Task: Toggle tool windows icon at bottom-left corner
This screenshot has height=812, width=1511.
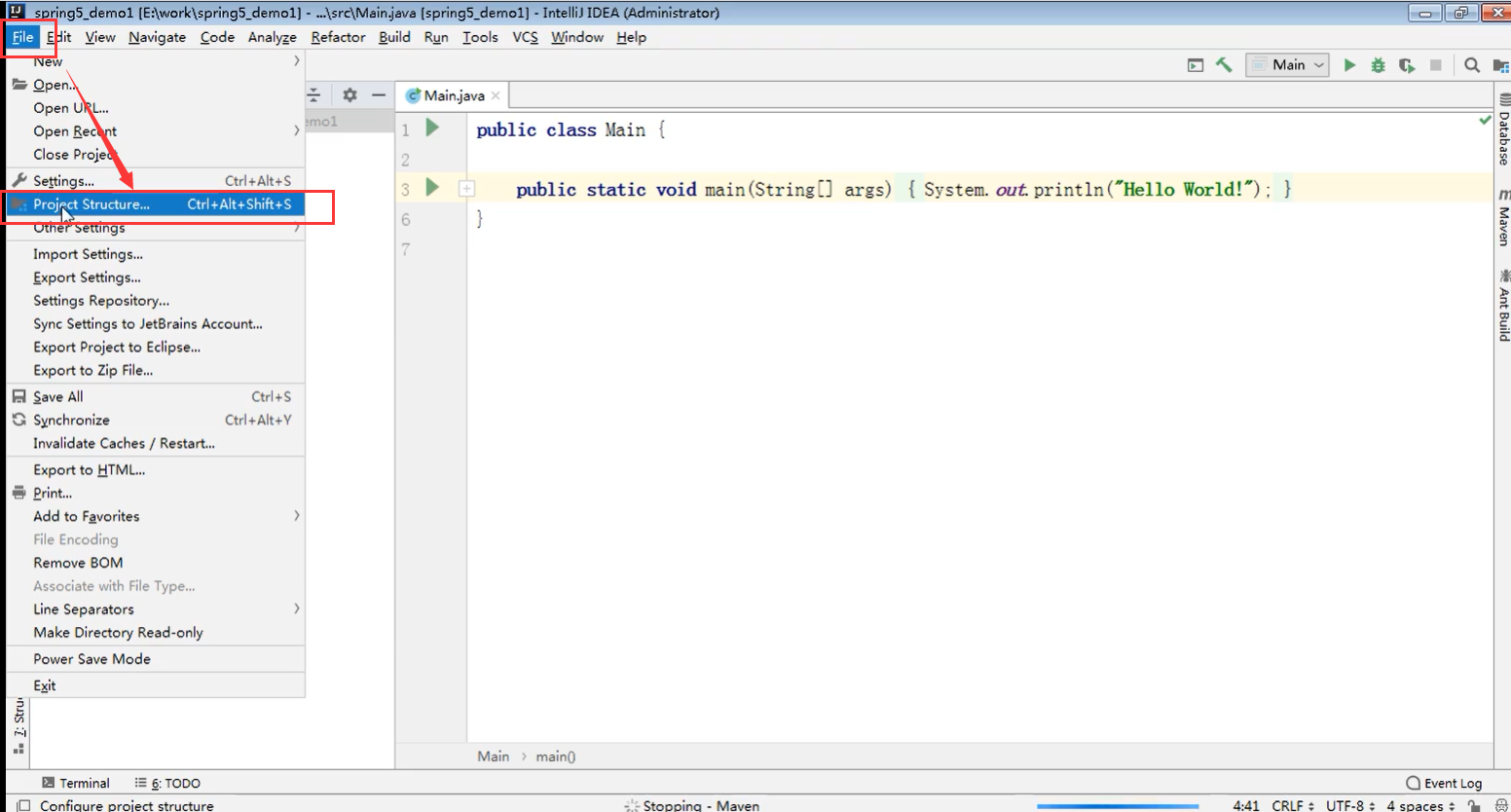Action: click(24, 805)
